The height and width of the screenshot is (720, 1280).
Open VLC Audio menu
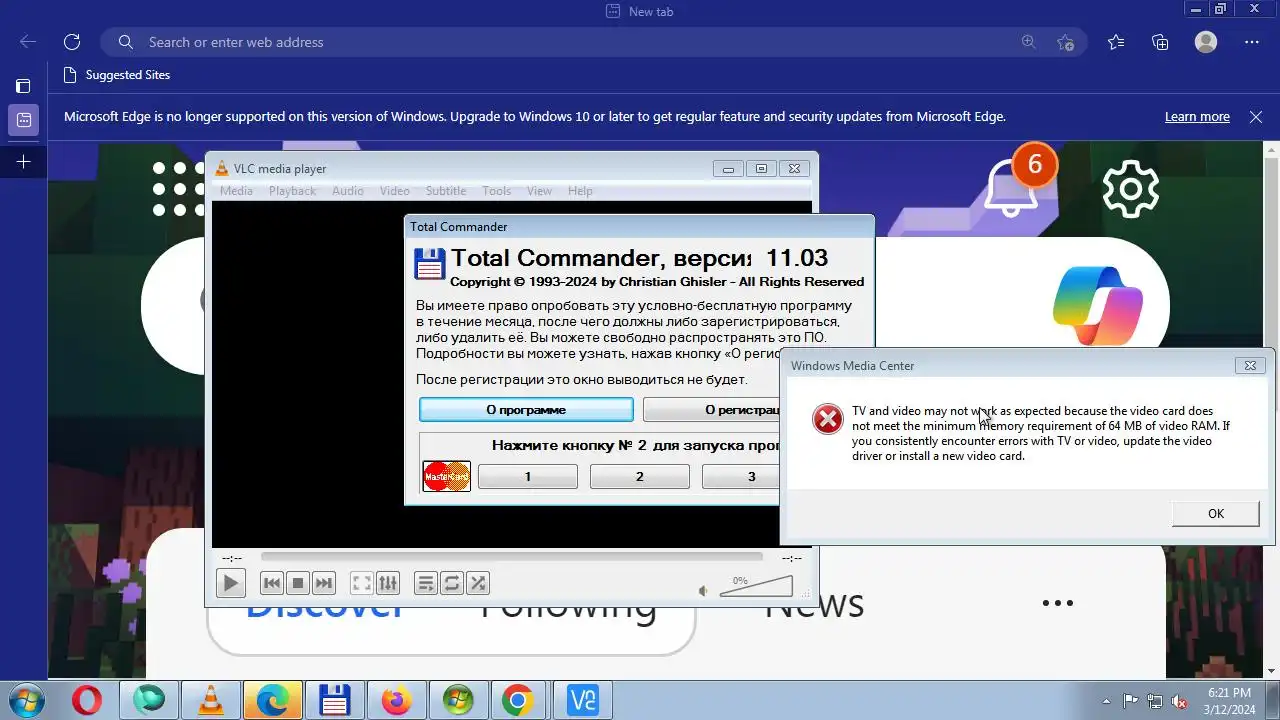[x=348, y=191]
